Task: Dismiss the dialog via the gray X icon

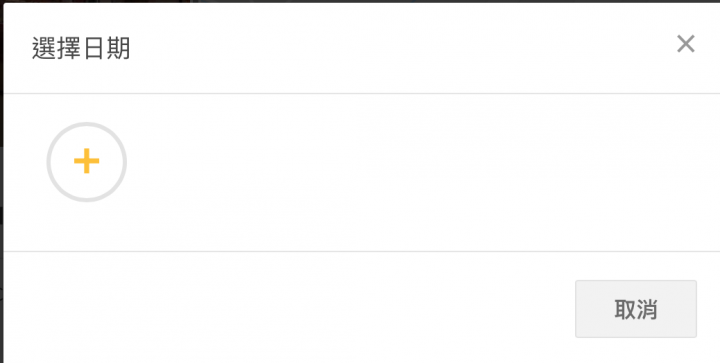Action: (686, 44)
